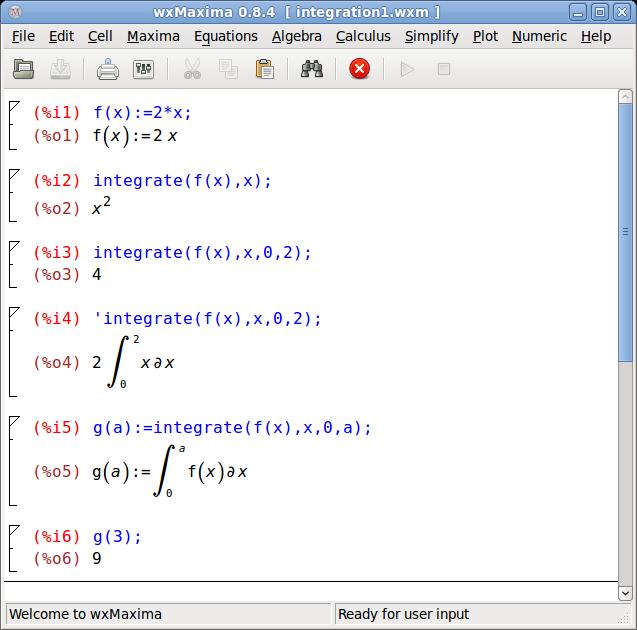The image size is (637, 630).
Task: Click the Open file toolbar icon
Action: coord(23,69)
